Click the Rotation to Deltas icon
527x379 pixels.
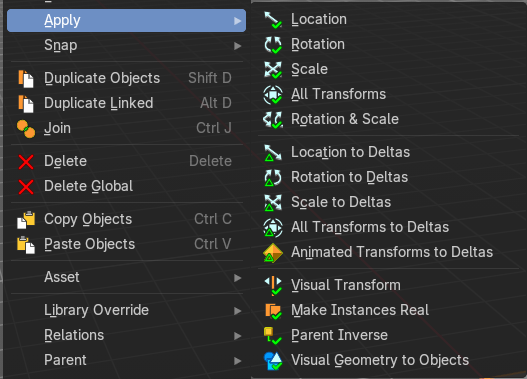273,177
